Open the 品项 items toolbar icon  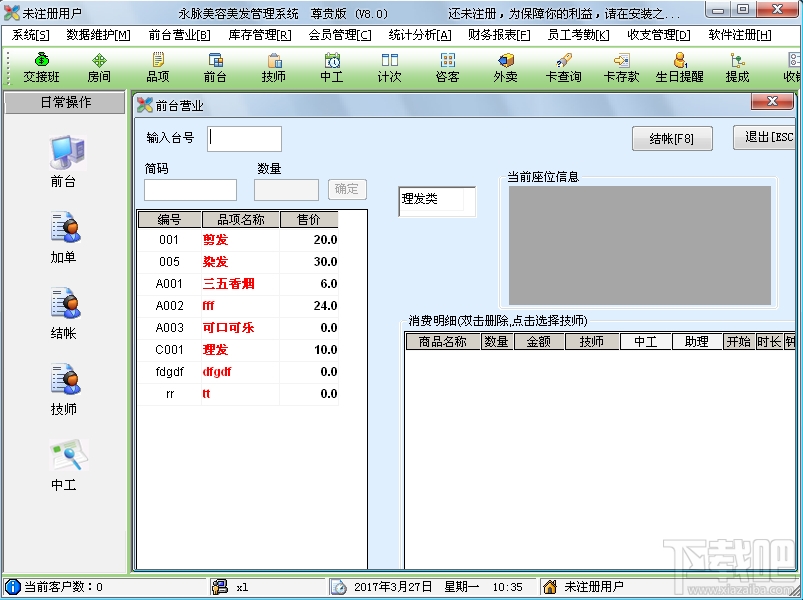(x=158, y=68)
